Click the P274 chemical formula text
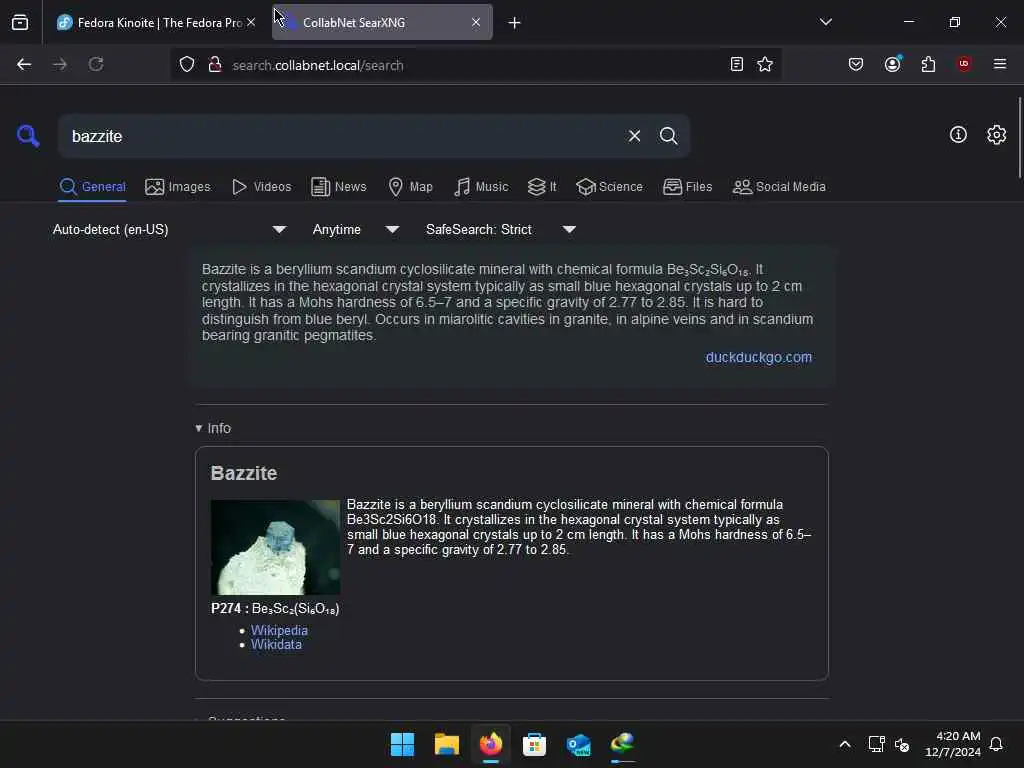Image resolution: width=1024 pixels, height=768 pixels. click(x=275, y=609)
